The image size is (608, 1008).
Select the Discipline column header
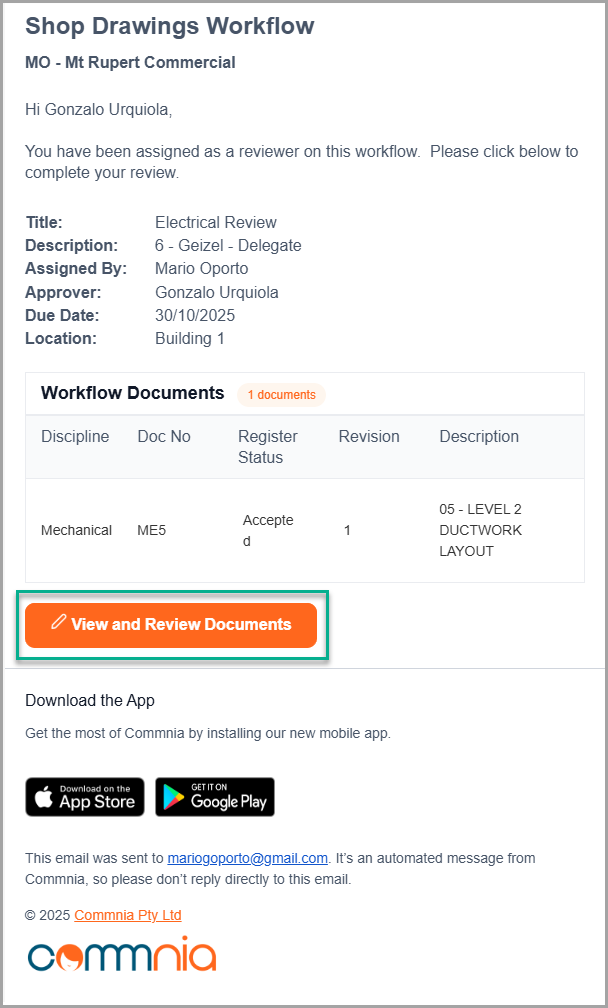(x=75, y=437)
